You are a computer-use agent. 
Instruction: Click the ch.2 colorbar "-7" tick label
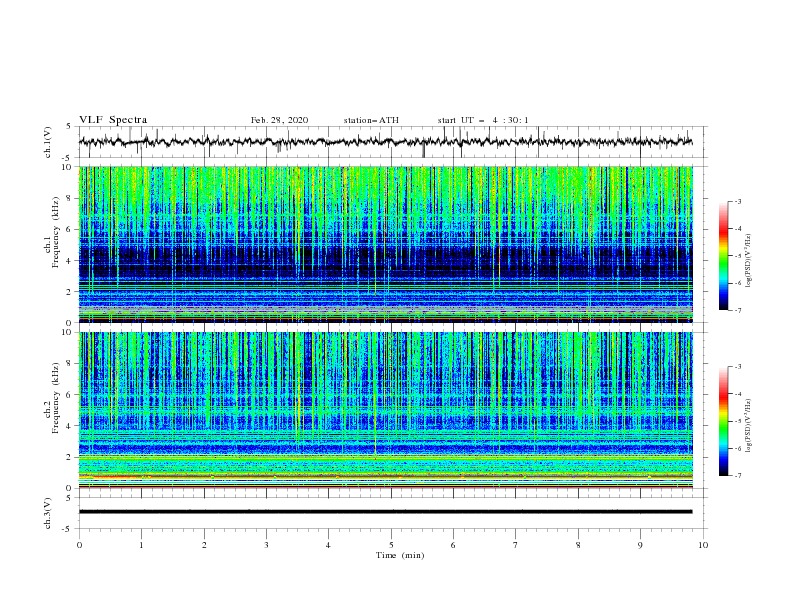[738, 476]
